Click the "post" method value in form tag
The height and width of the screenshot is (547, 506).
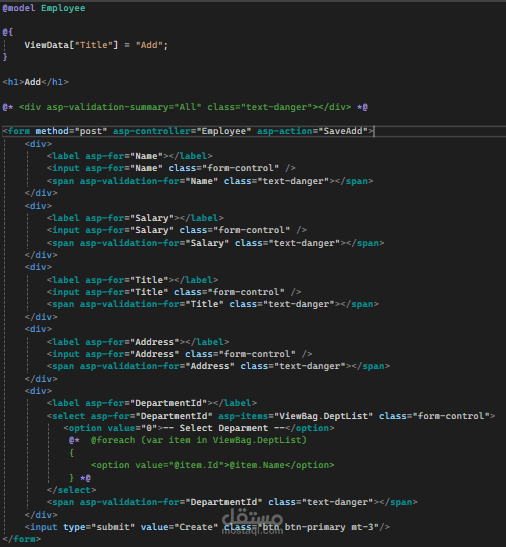pos(91,131)
